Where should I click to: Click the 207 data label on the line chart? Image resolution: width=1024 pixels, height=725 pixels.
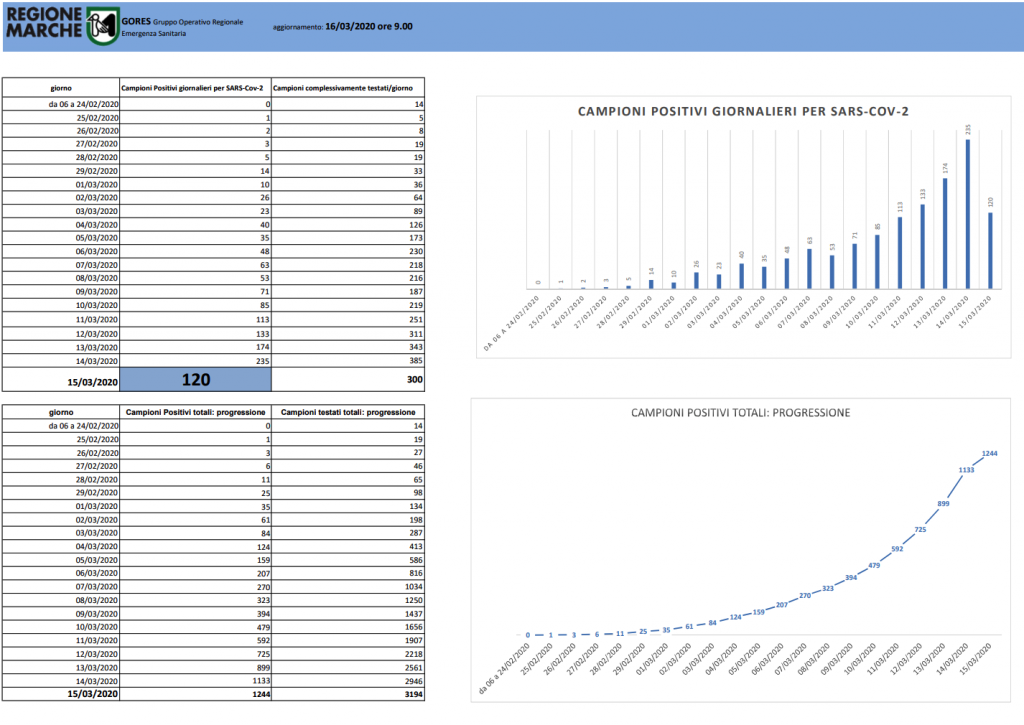[x=782, y=605]
